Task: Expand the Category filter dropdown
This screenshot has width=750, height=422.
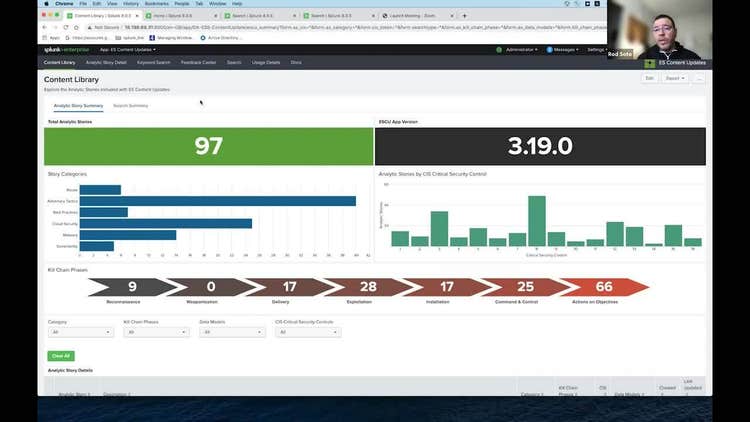Action: click(x=80, y=332)
